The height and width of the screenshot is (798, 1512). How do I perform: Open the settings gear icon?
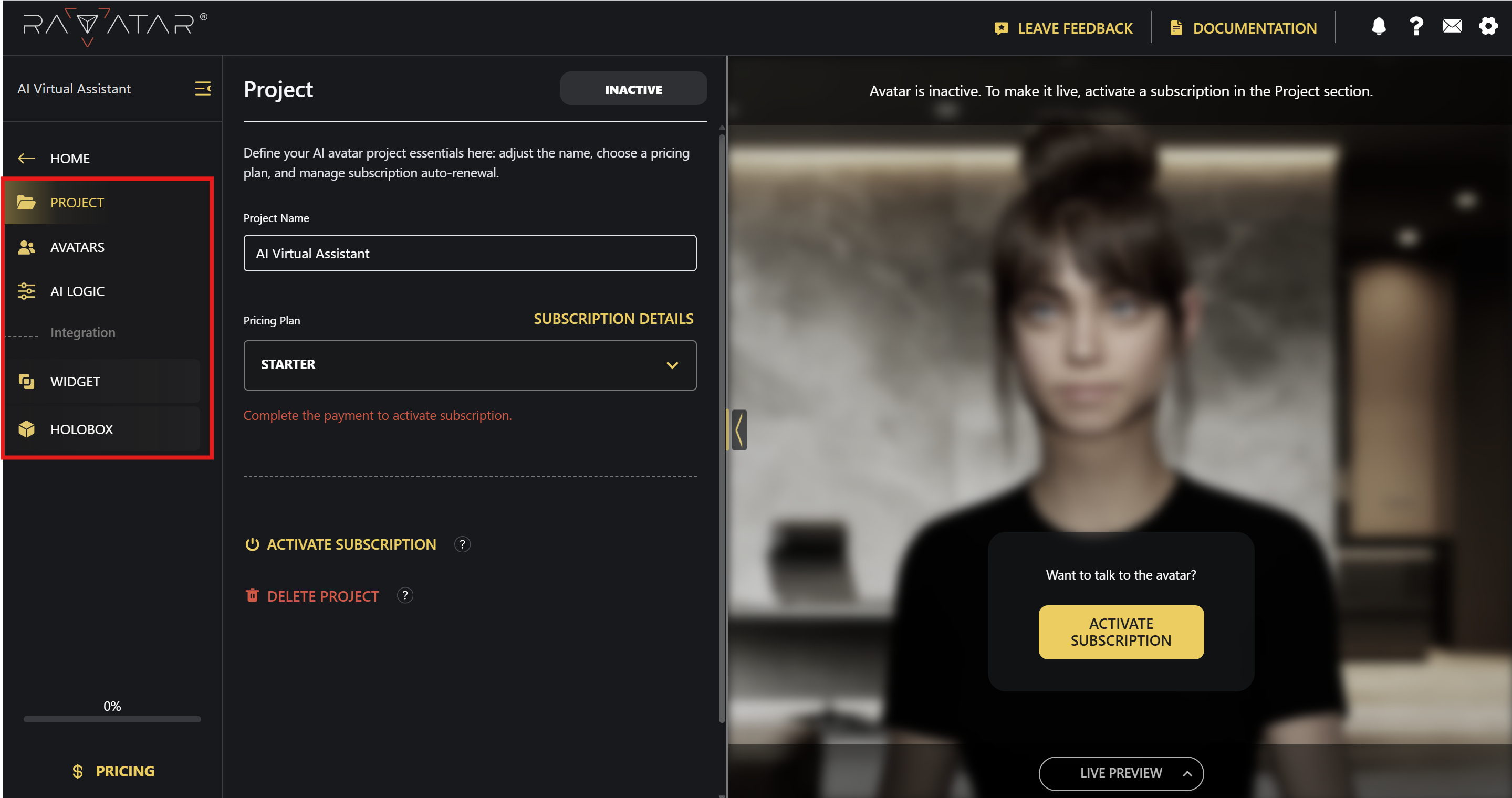1488,26
